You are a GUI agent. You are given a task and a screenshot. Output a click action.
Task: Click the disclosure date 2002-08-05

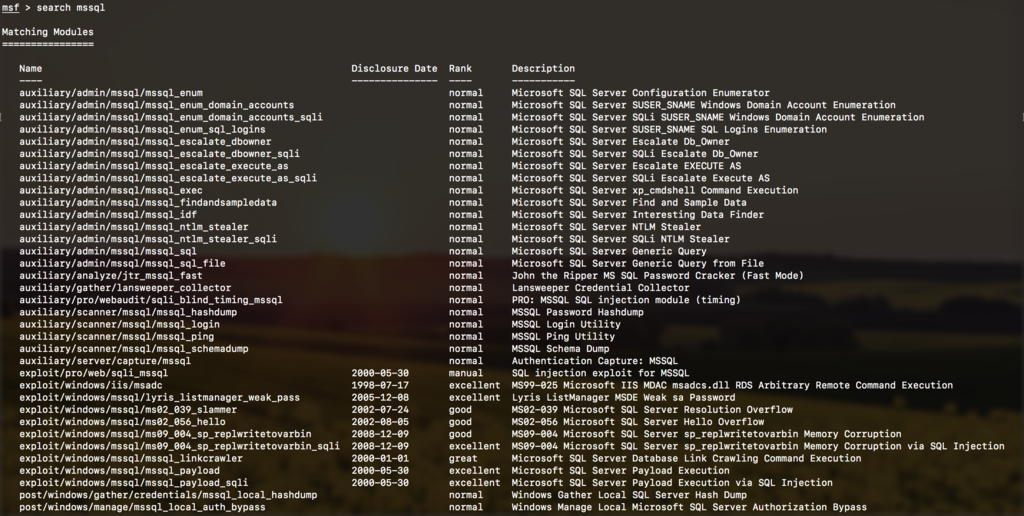click(380, 422)
